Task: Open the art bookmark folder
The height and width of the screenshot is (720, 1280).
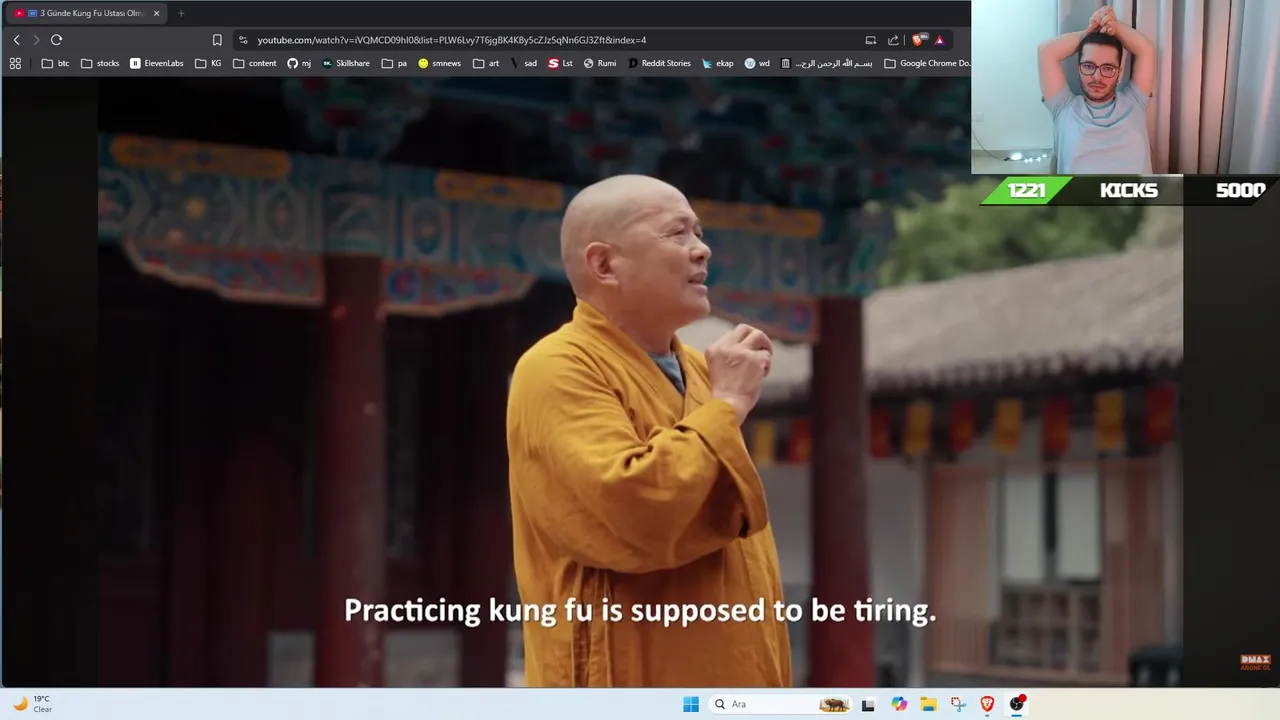Action: pos(486,63)
